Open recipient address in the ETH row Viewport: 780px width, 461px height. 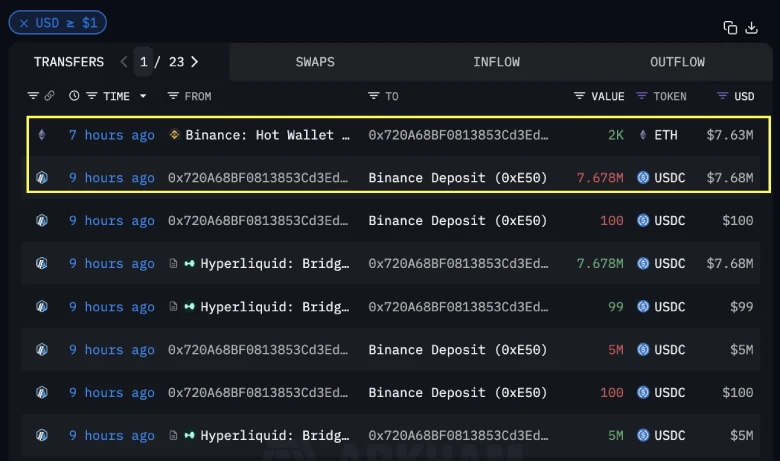click(458, 135)
